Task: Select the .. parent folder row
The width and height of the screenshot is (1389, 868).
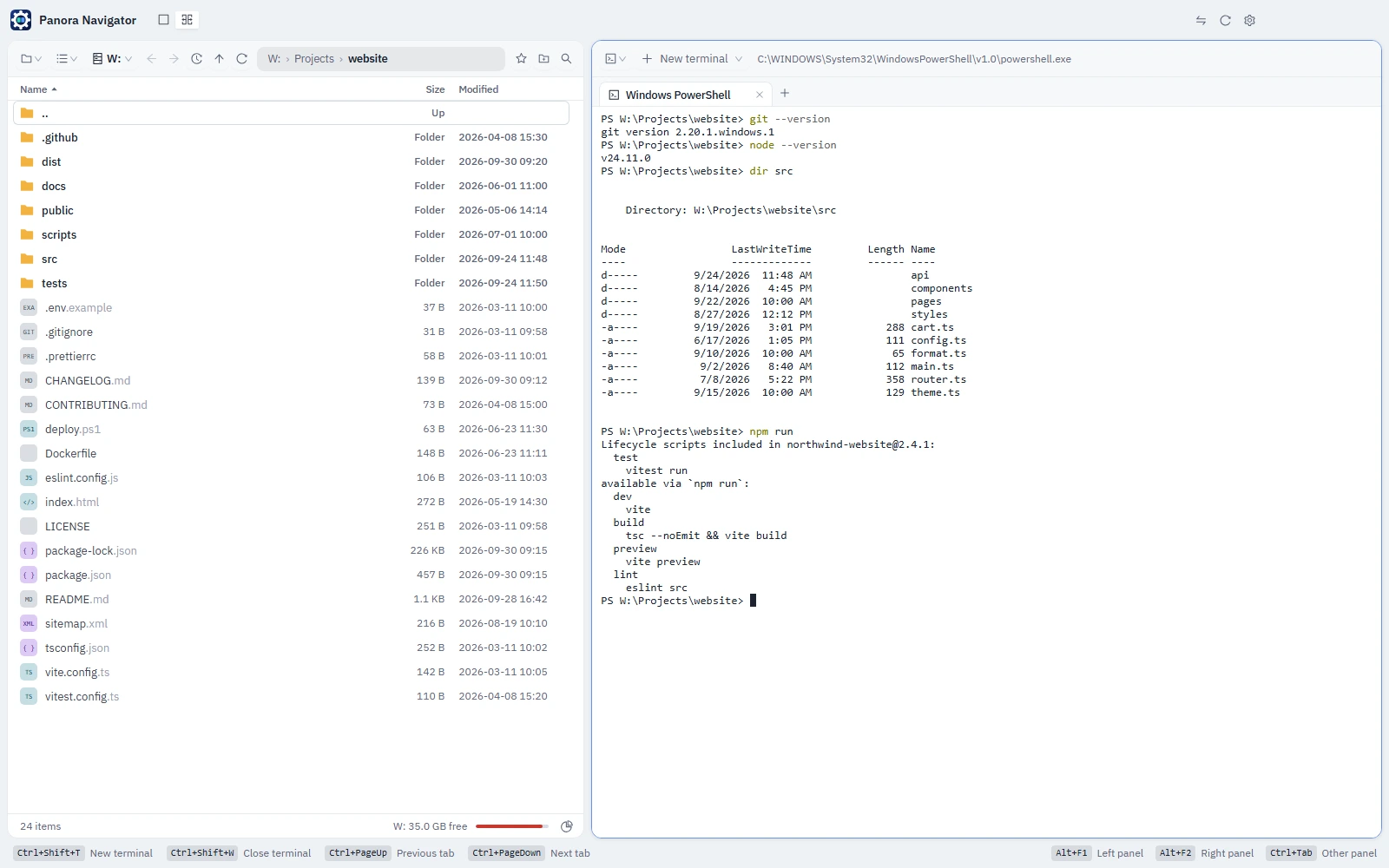Action: (291, 113)
